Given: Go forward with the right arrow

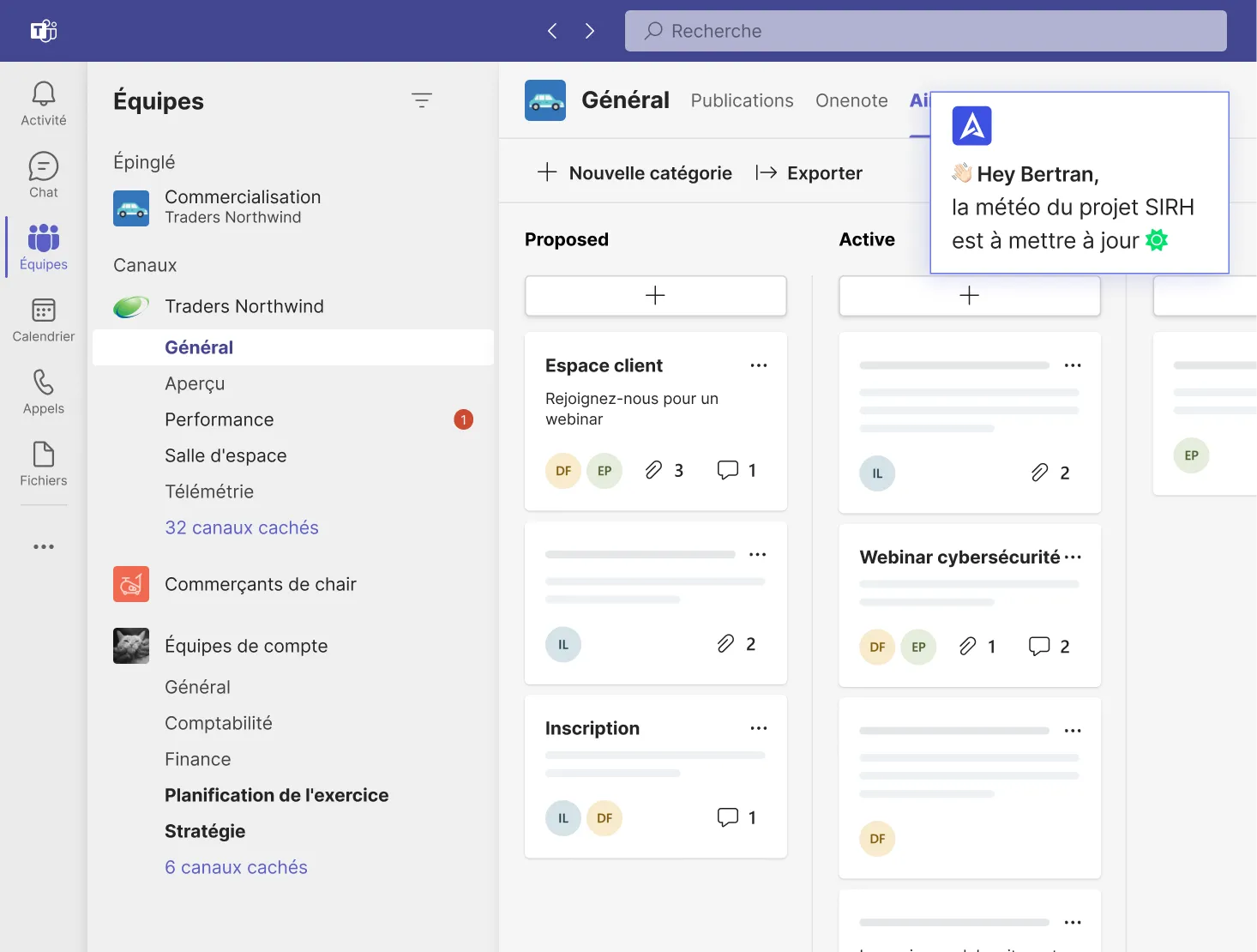Looking at the screenshot, I should (x=590, y=31).
